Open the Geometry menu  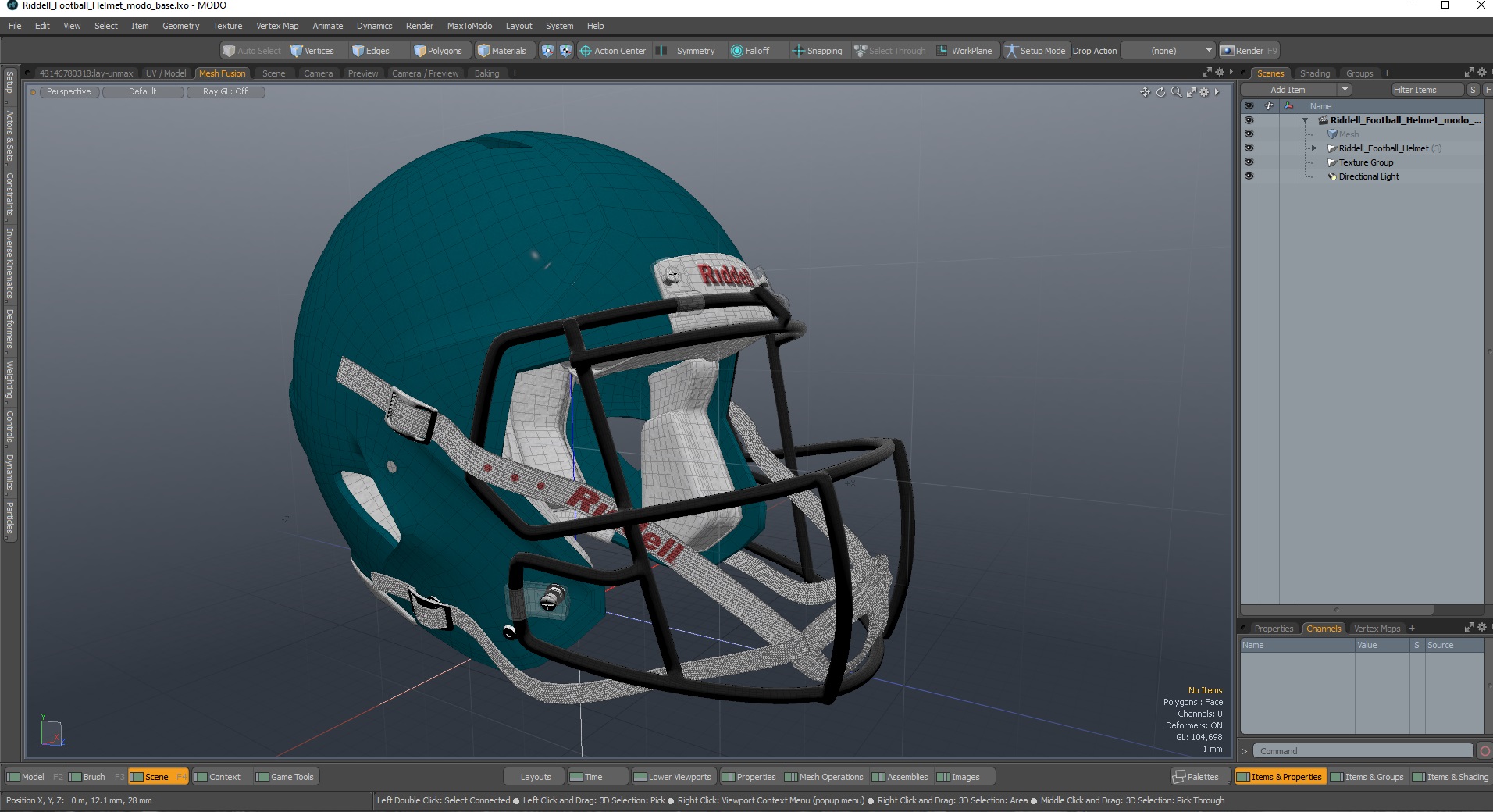[x=180, y=26]
